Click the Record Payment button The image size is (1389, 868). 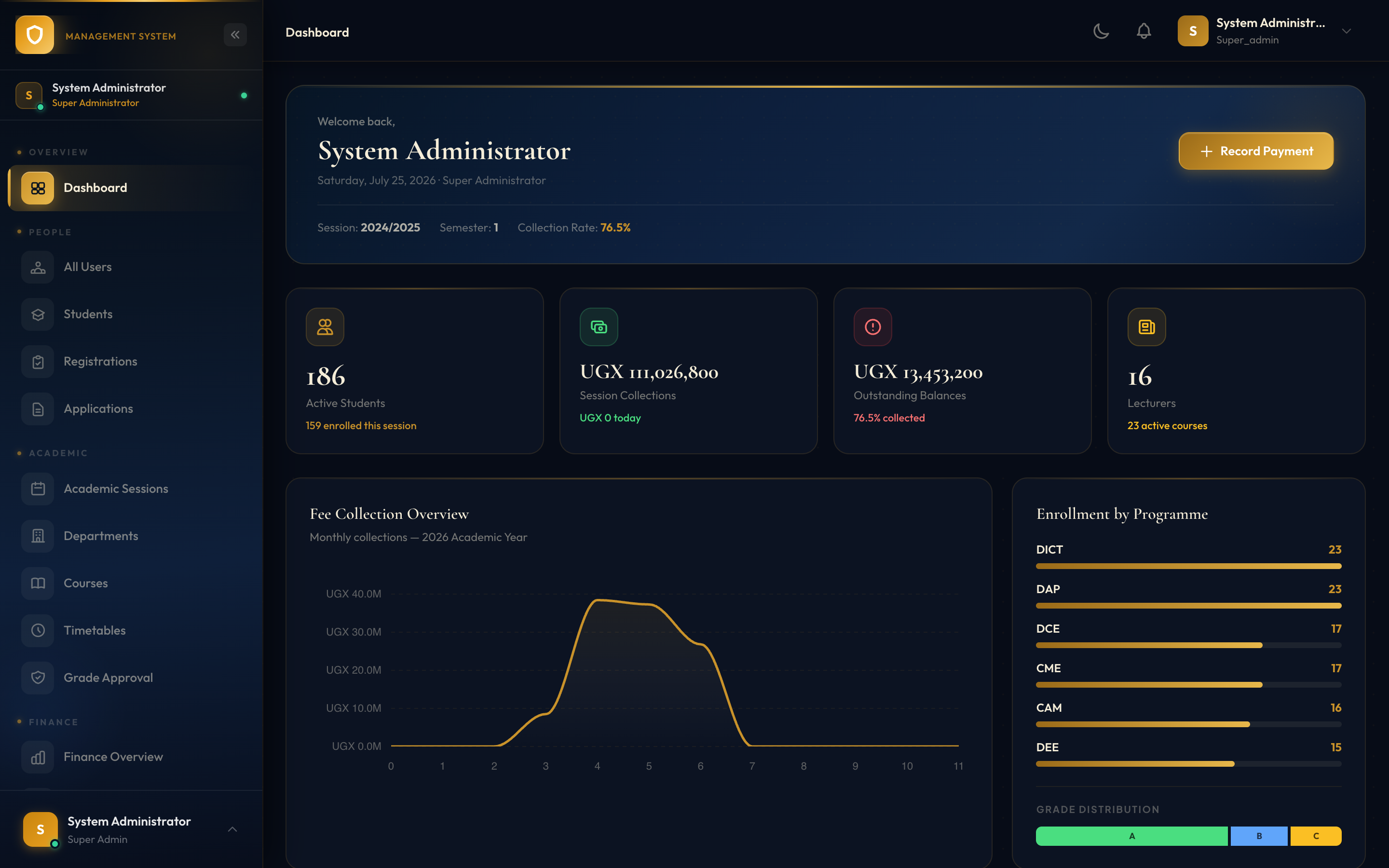(x=1256, y=151)
